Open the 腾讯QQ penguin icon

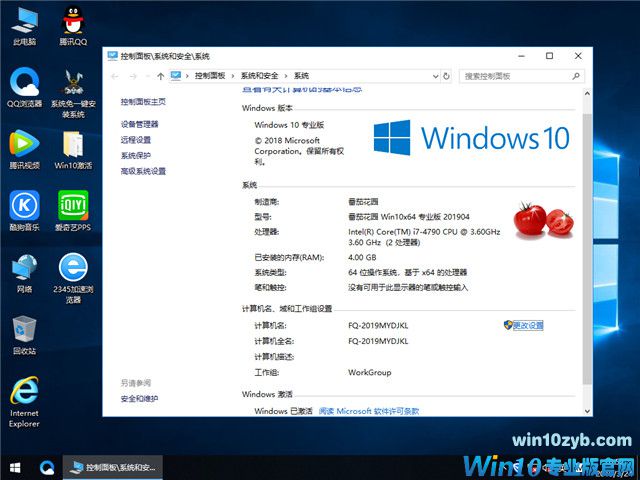[73, 26]
